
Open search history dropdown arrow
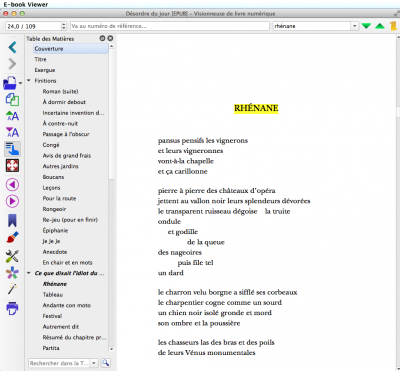(354, 26)
